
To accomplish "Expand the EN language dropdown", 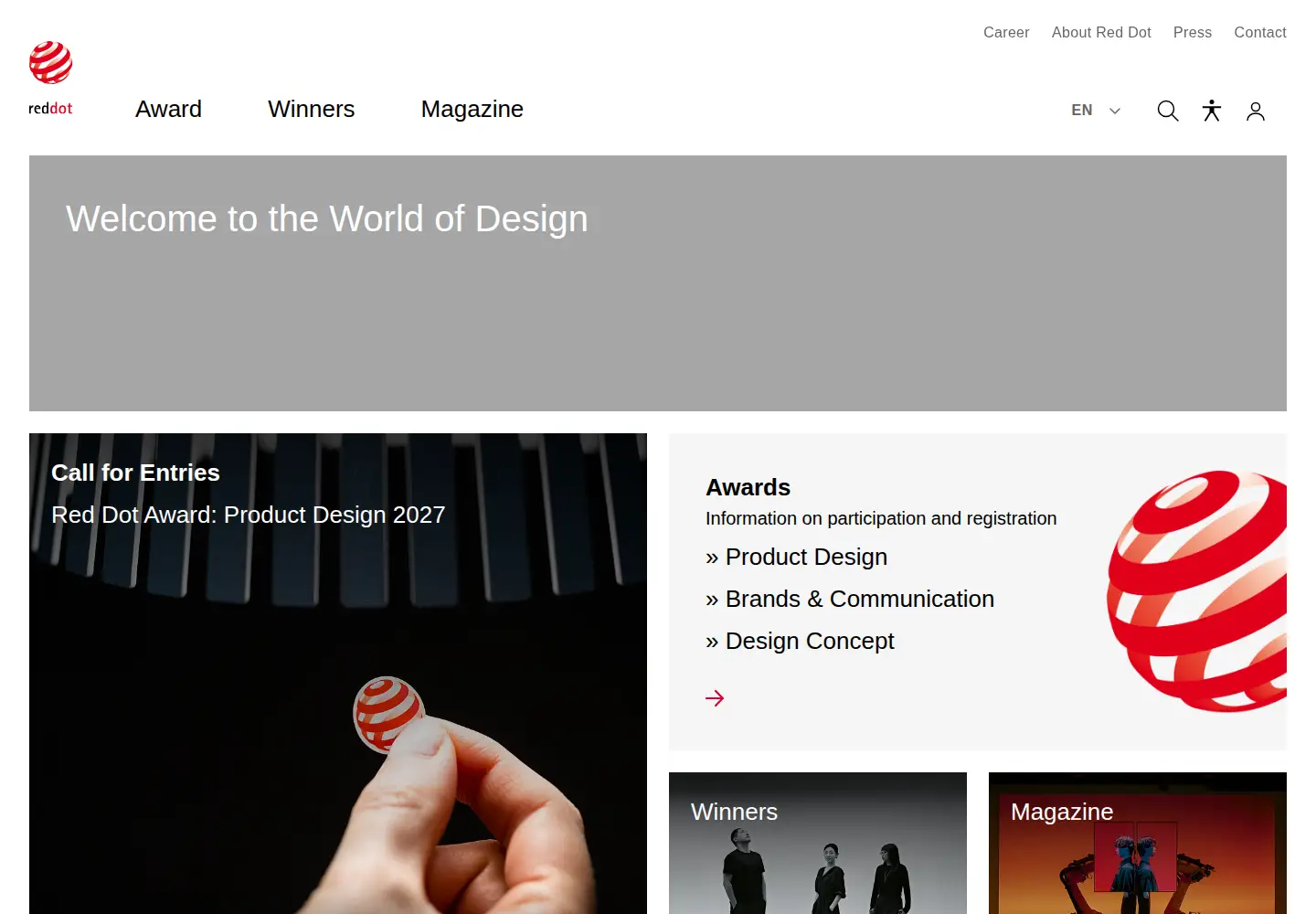I will click(1096, 110).
